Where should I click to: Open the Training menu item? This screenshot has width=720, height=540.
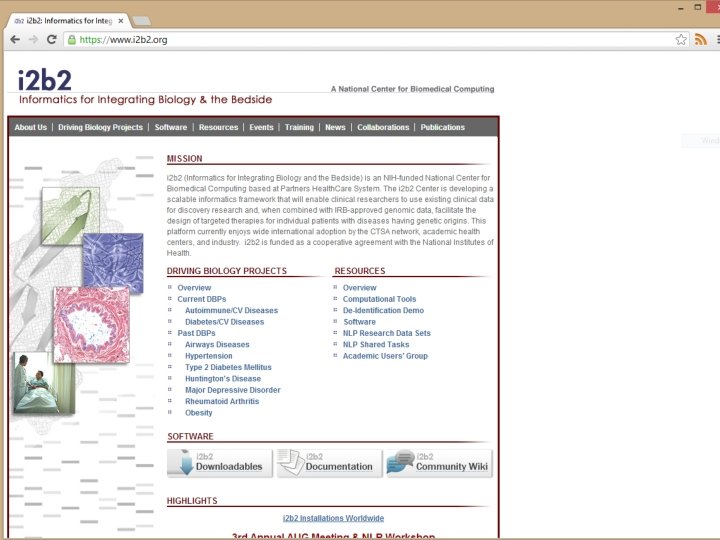click(299, 127)
